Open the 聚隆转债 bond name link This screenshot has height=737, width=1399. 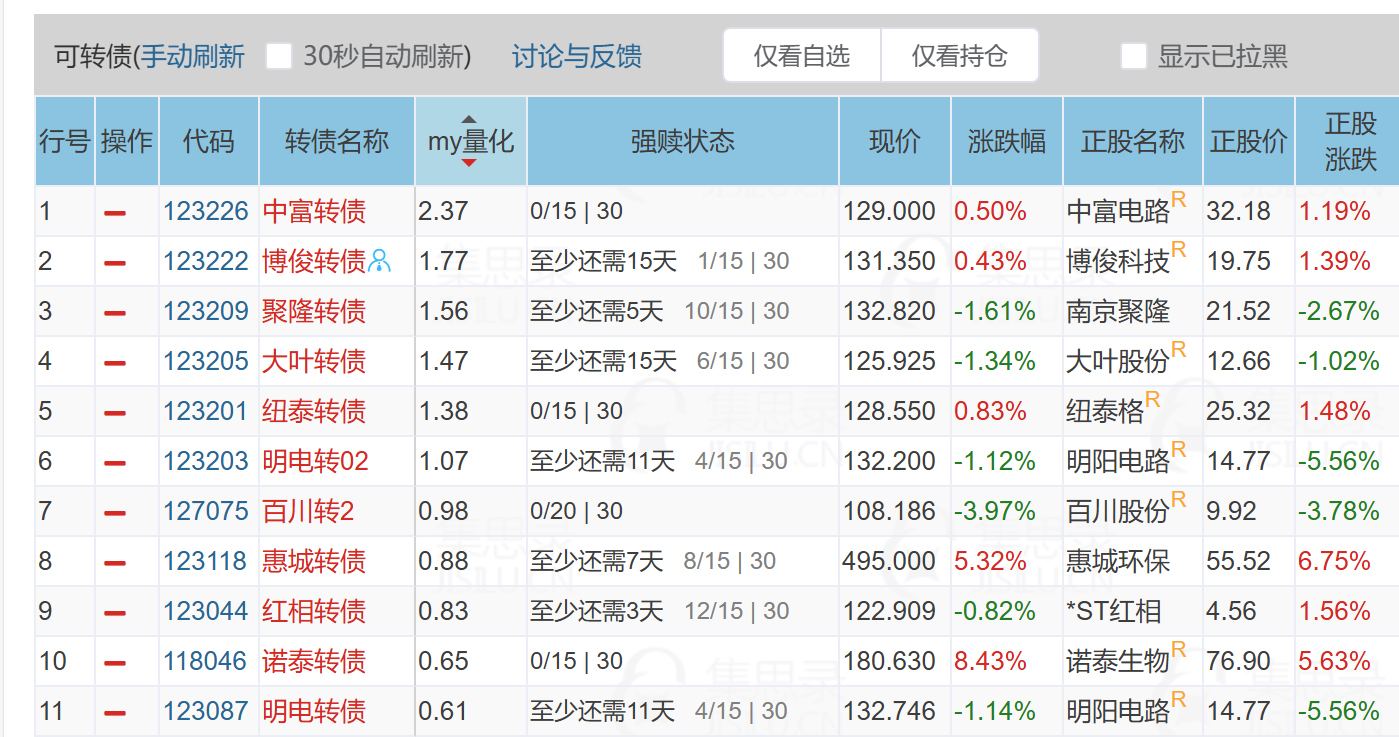click(x=314, y=311)
